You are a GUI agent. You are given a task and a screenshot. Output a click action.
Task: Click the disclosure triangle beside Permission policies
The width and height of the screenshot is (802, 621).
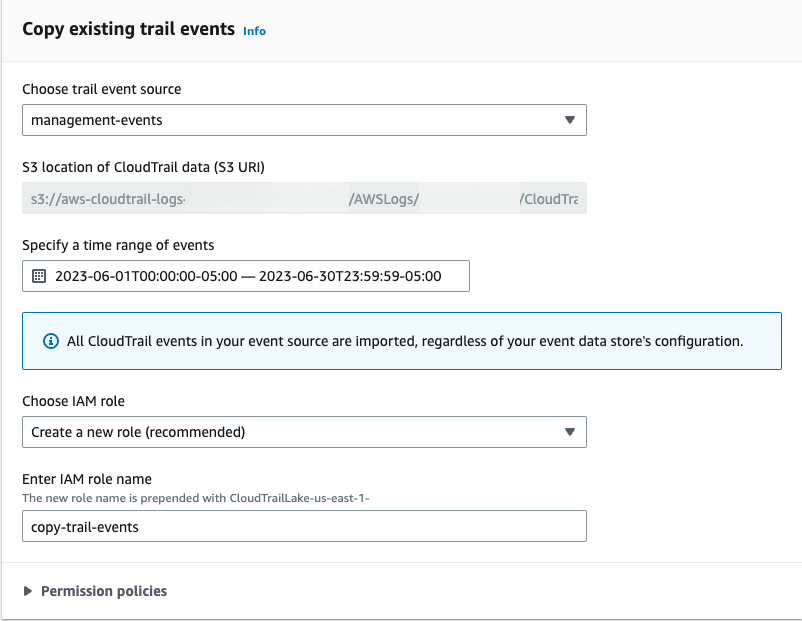coord(27,591)
